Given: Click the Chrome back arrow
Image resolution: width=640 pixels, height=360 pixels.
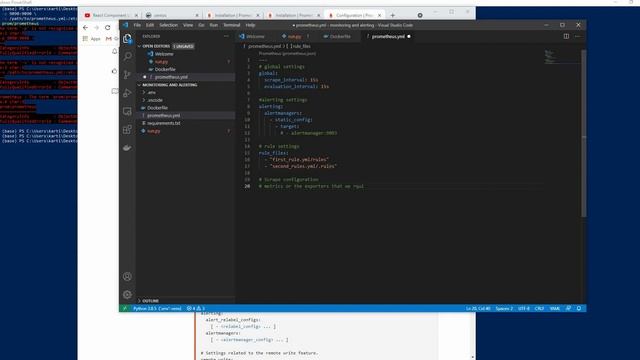Looking at the screenshot, I should tap(85, 27).
